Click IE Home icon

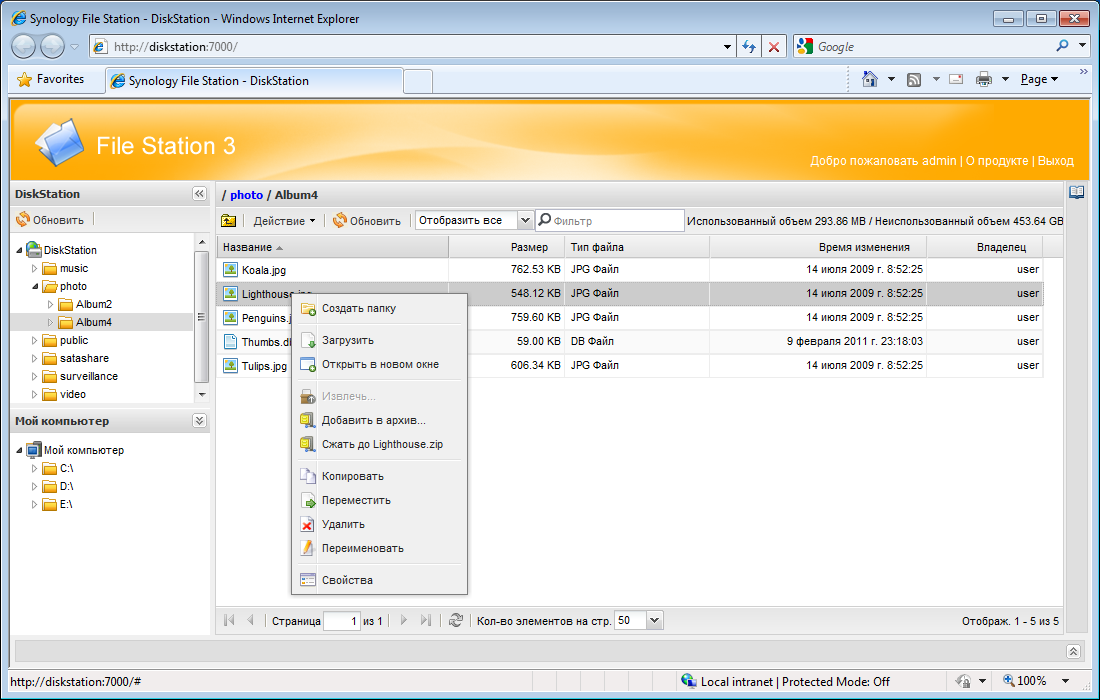pyautogui.click(x=870, y=79)
